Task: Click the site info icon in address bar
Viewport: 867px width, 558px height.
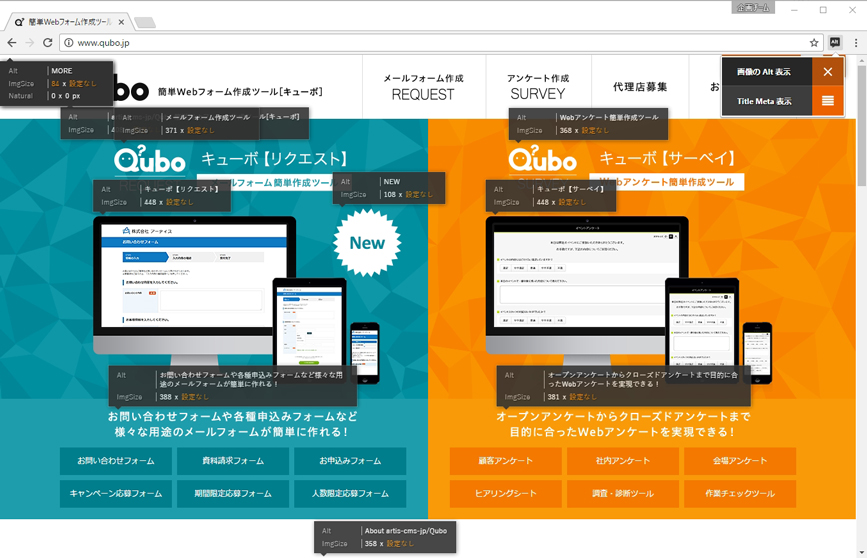Action: [69, 43]
